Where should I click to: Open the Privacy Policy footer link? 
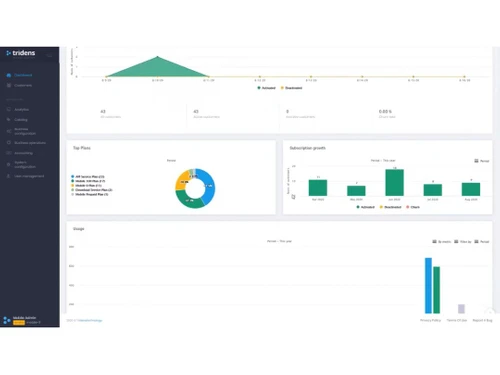pos(430,320)
